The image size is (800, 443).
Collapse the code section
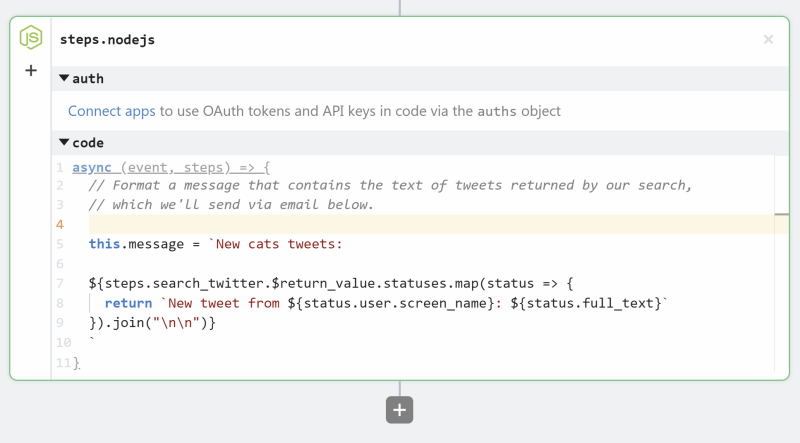(x=64, y=142)
